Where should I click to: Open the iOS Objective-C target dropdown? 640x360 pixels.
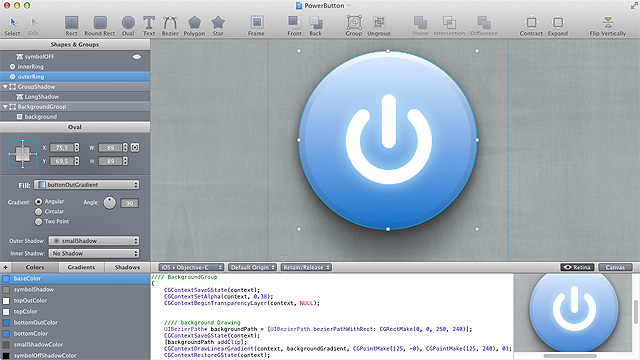(191, 267)
